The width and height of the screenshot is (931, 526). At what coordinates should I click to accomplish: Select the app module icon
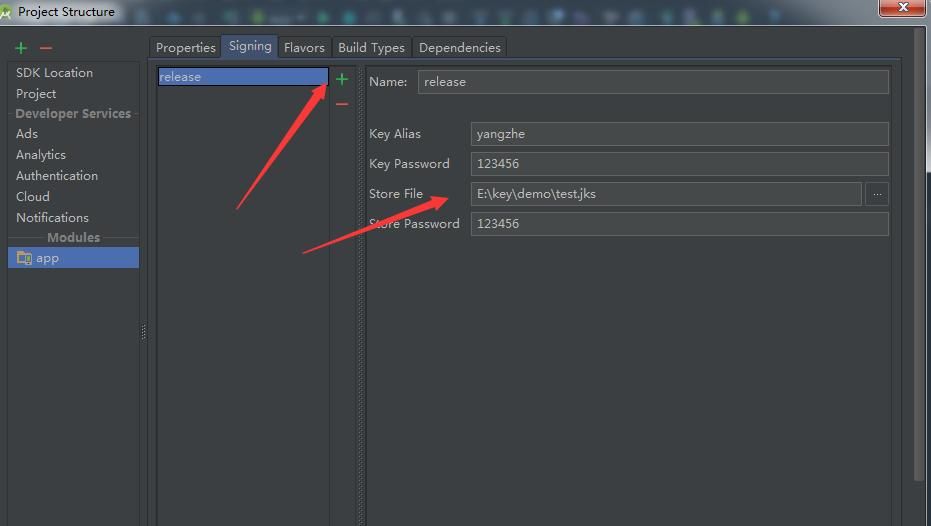(x=24, y=258)
